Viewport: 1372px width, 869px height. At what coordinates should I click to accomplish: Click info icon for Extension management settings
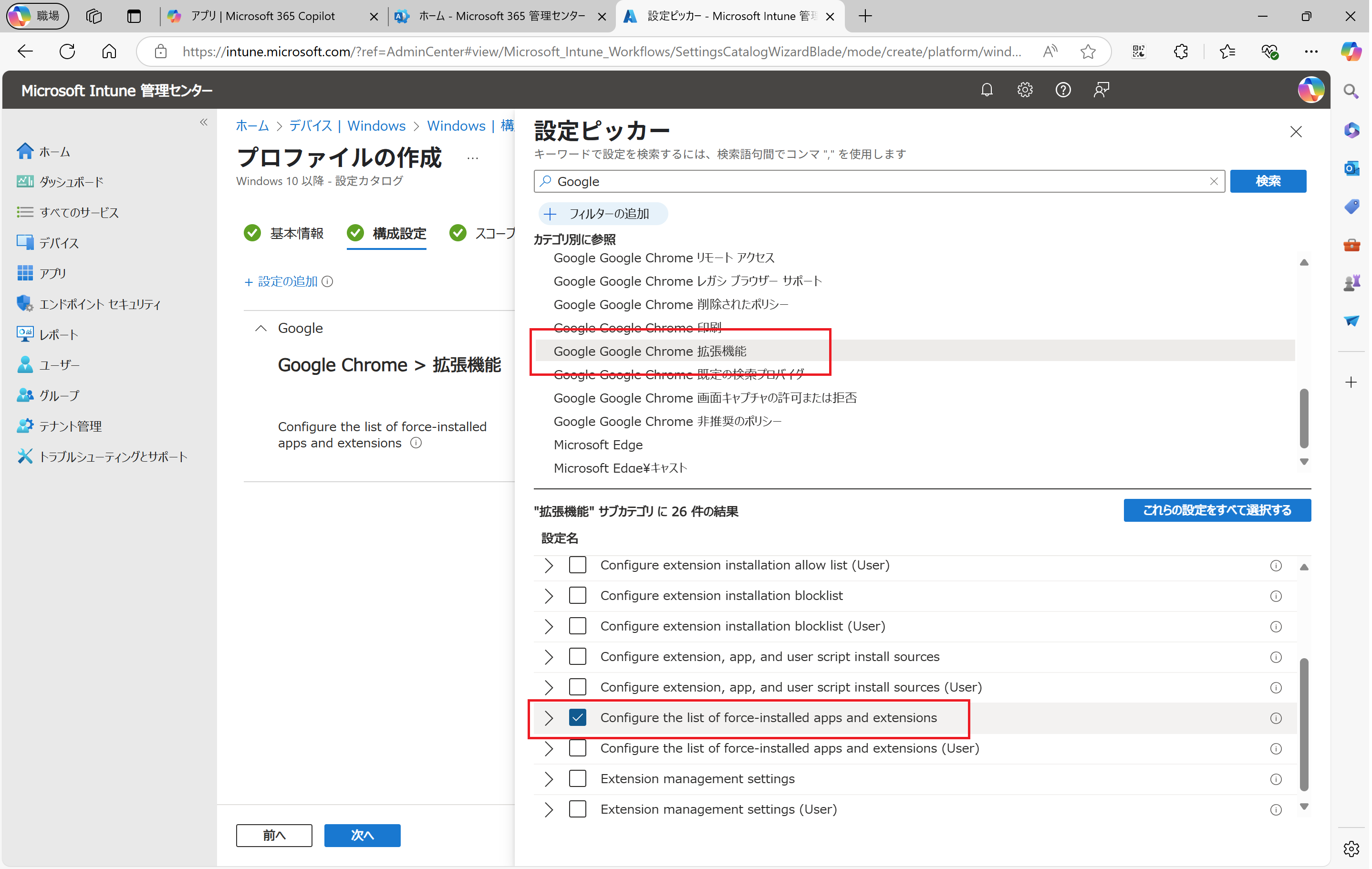pyautogui.click(x=1276, y=779)
